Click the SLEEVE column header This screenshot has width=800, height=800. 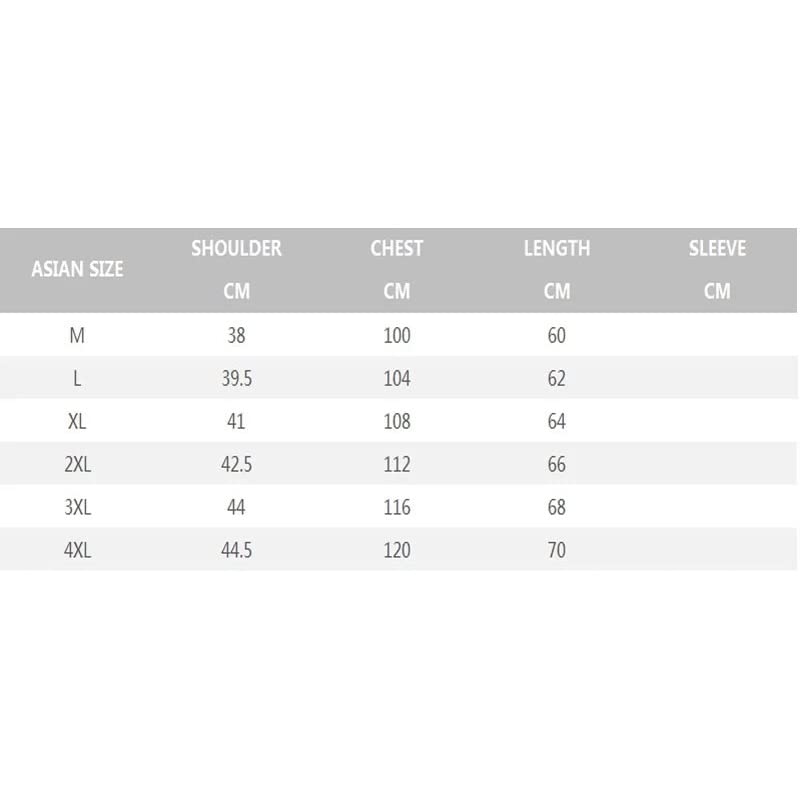[x=717, y=248]
